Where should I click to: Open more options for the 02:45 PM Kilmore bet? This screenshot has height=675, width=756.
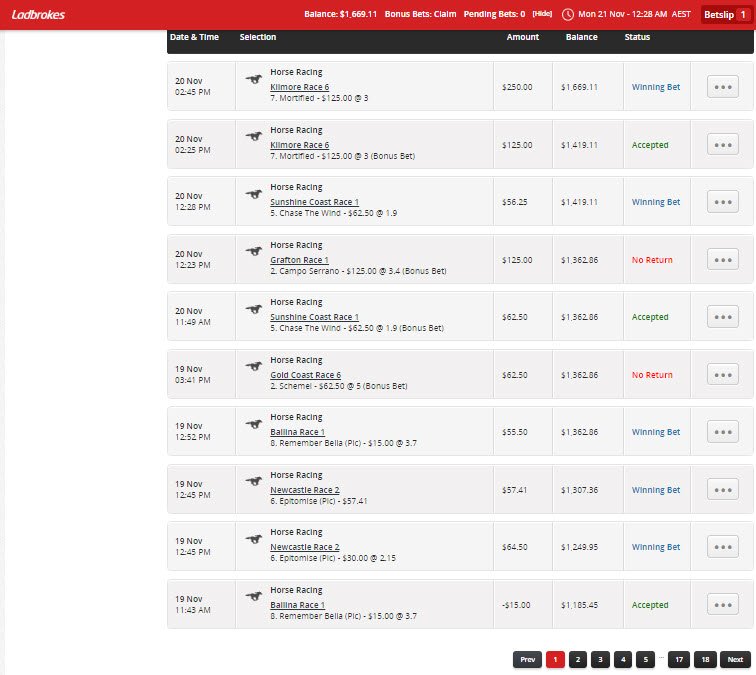723,87
